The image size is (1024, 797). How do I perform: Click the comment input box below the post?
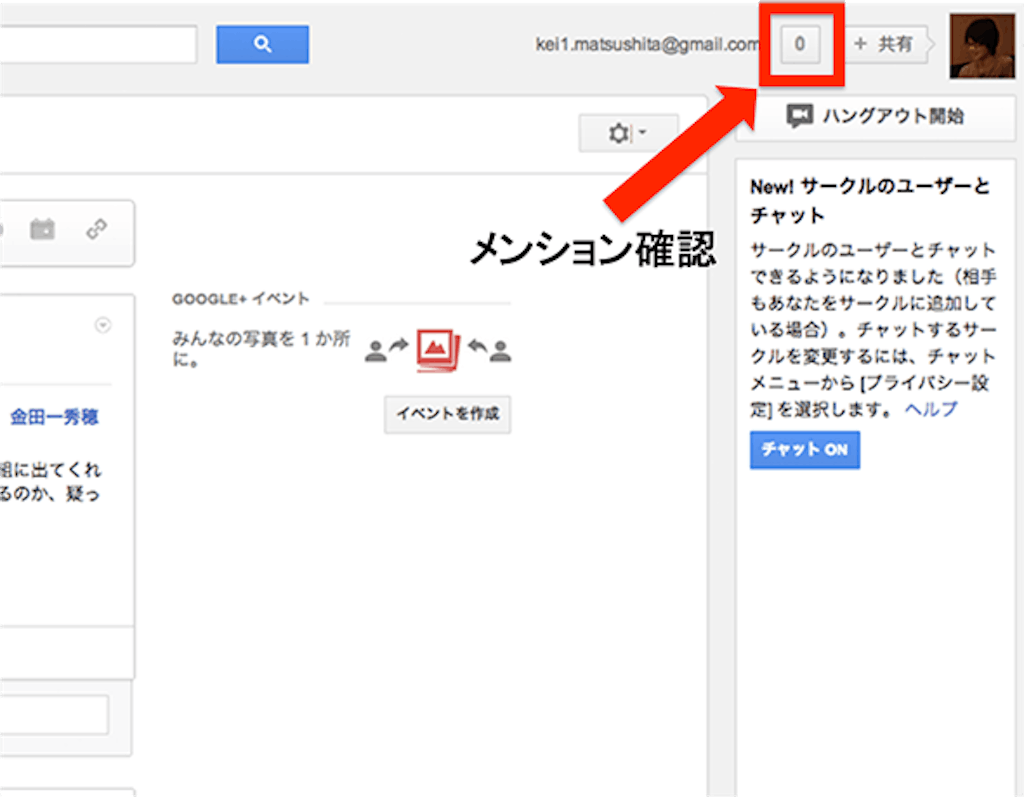tap(54, 716)
